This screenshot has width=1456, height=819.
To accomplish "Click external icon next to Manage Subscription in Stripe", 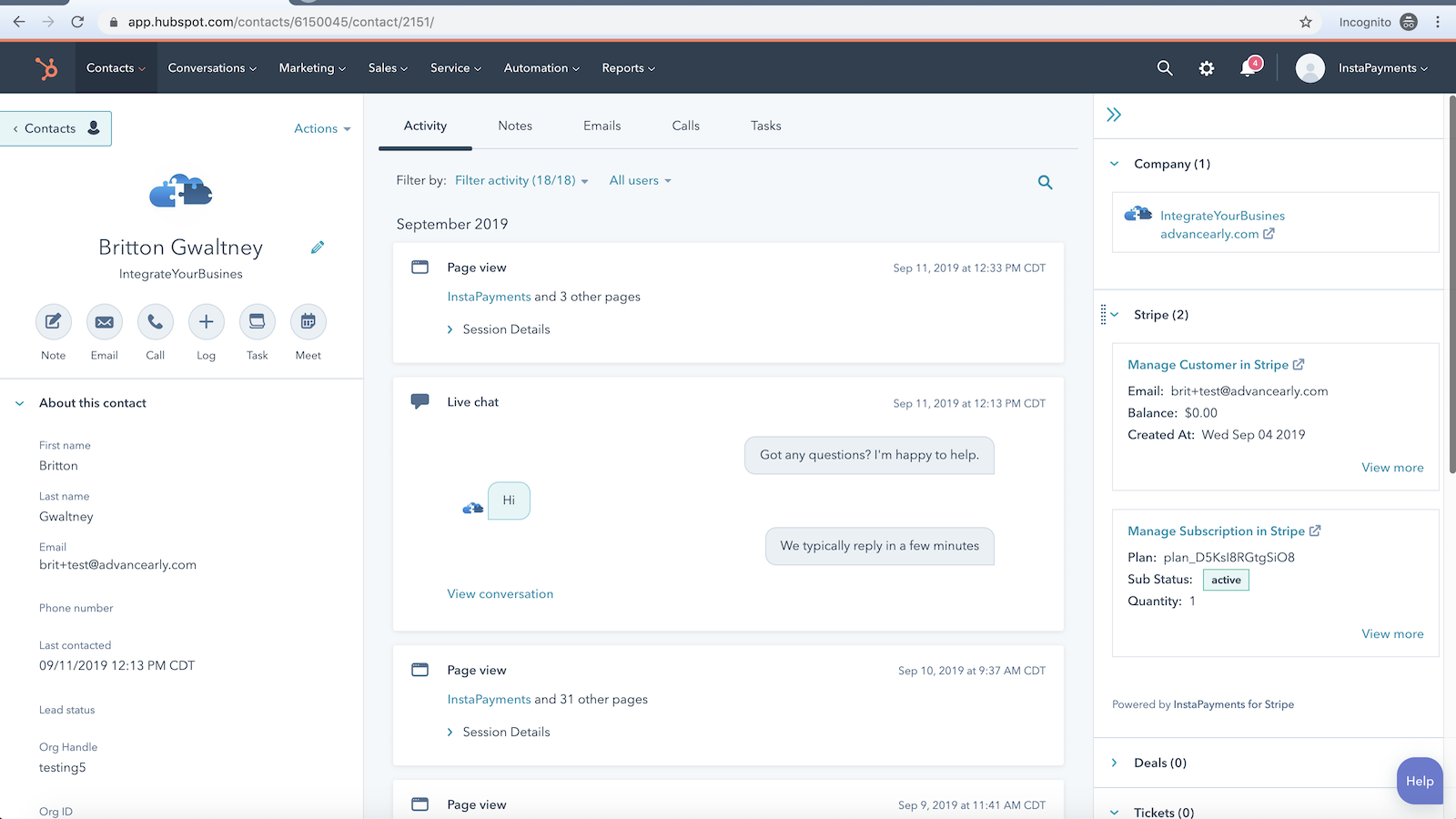I will pyautogui.click(x=1315, y=531).
